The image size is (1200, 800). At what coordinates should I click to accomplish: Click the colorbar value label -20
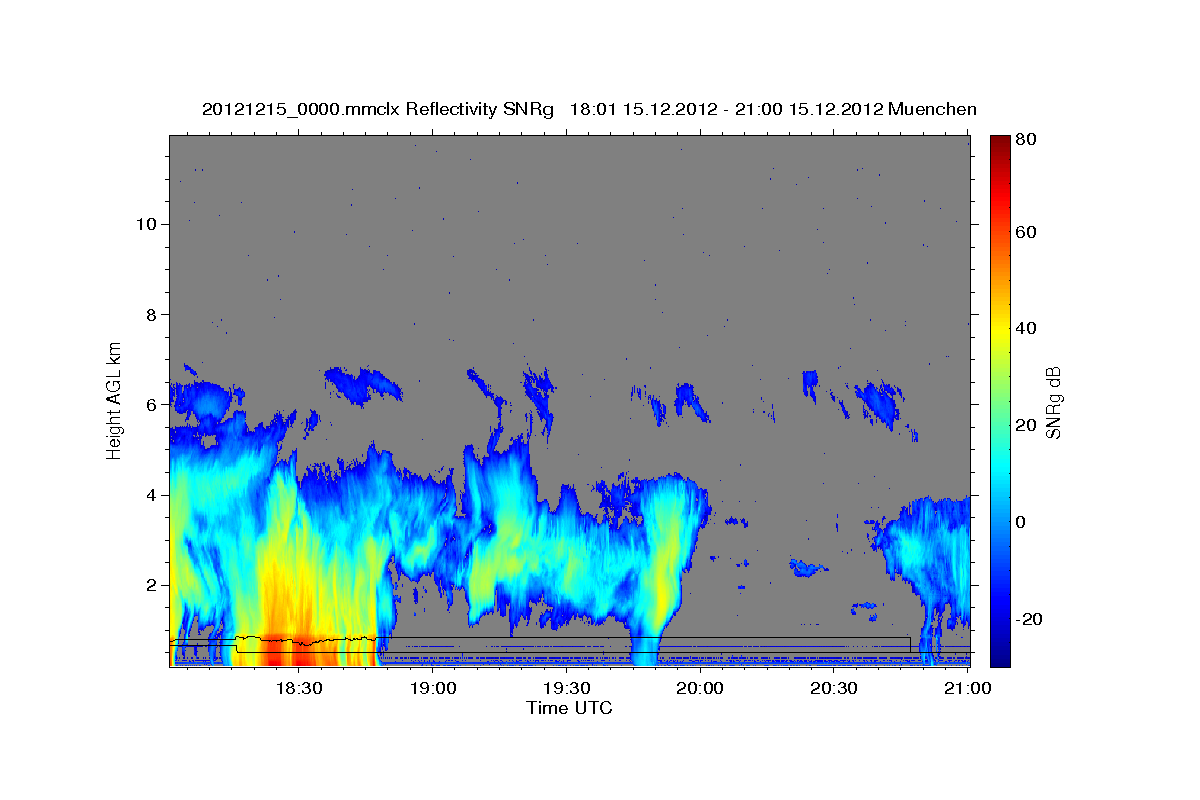[1027, 619]
